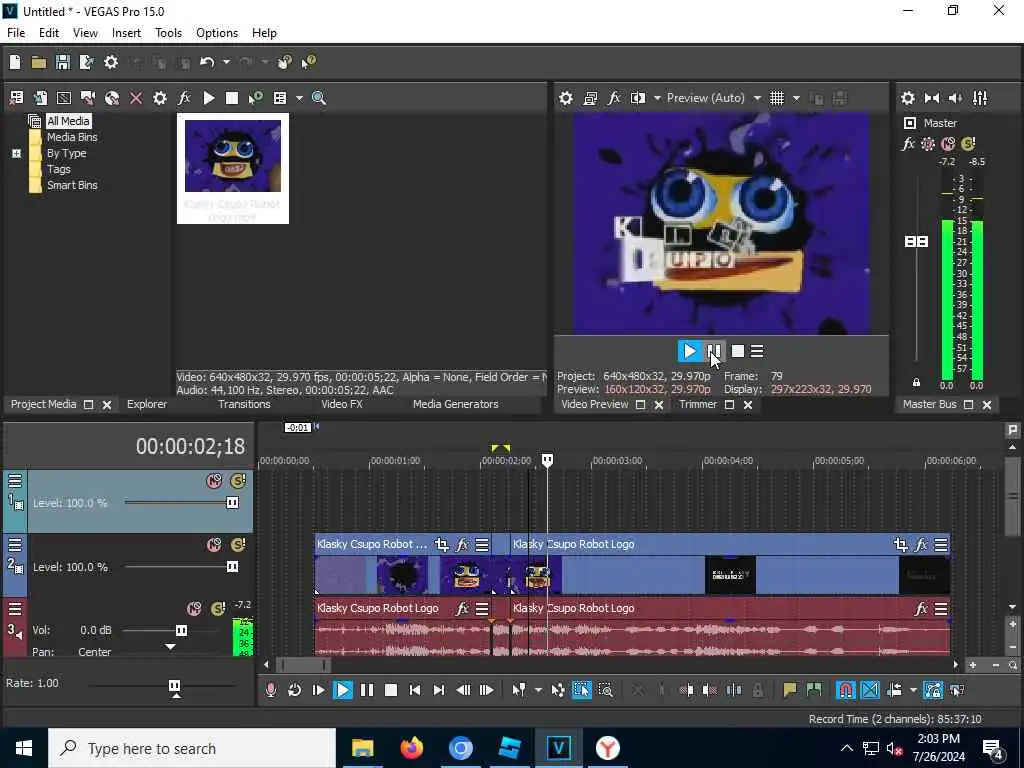Open the Insert menu
Image resolution: width=1024 pixels, height=768 pixels.
tap(126, 33)
